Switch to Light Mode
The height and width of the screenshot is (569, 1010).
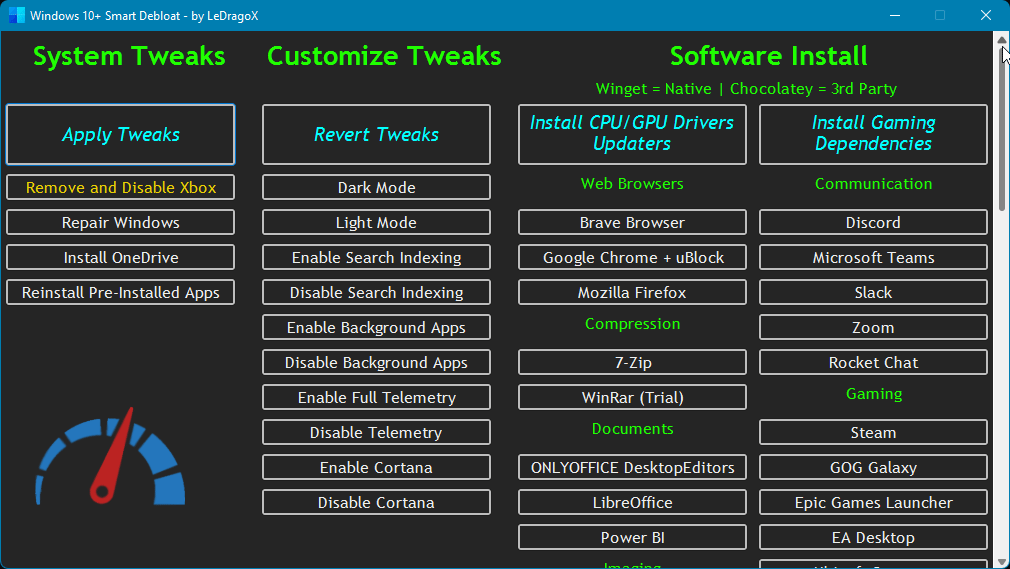point(376,222)
